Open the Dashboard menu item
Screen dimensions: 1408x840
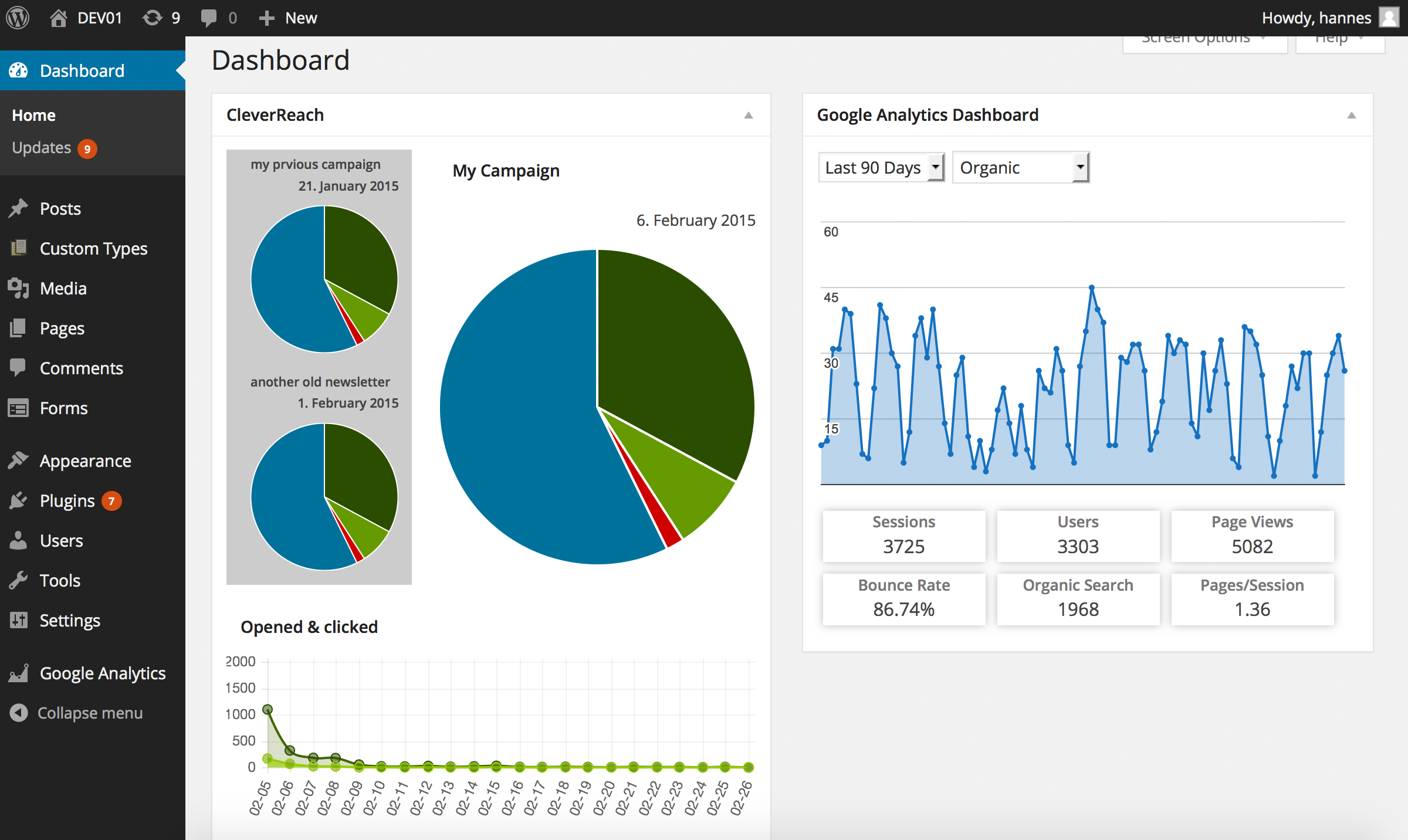point(93,70)
